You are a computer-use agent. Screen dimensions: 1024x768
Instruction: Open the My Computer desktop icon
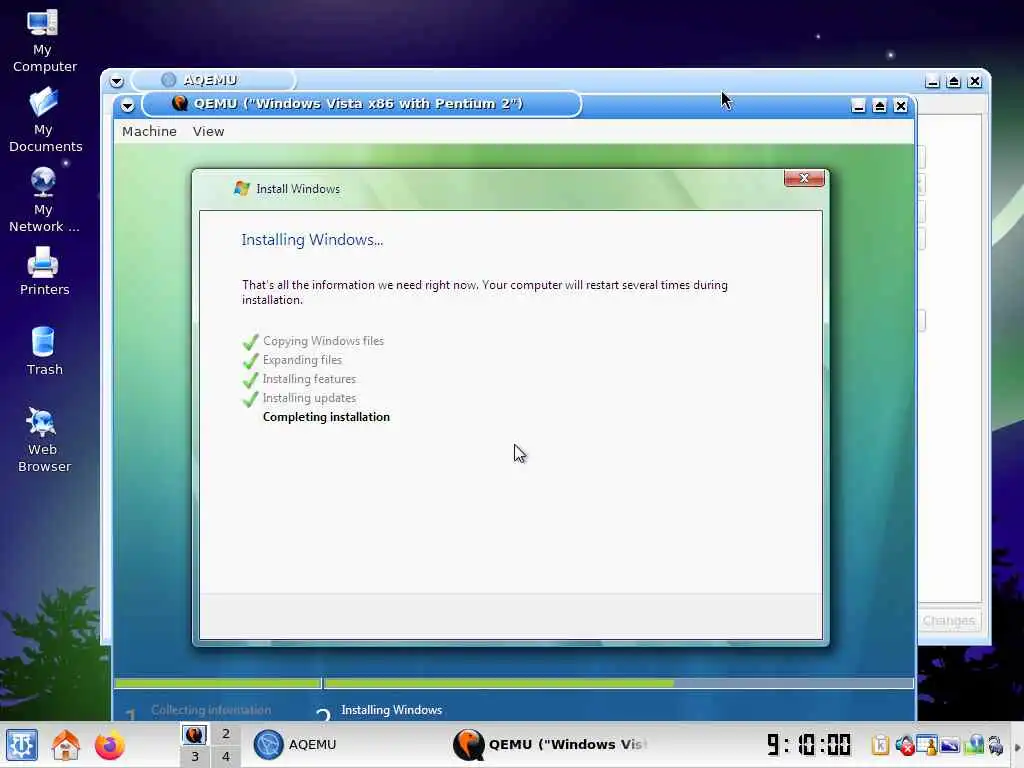tap(43, 39)
